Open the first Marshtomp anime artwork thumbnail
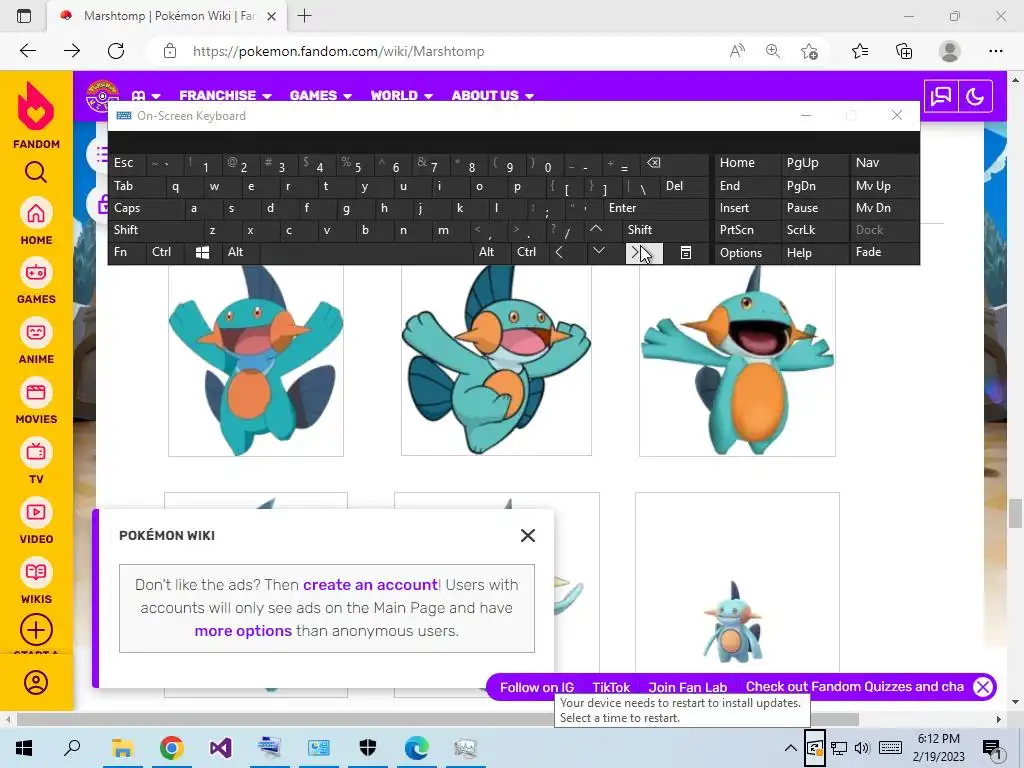This screenshot has height=768, width=1024. [256, 360]
